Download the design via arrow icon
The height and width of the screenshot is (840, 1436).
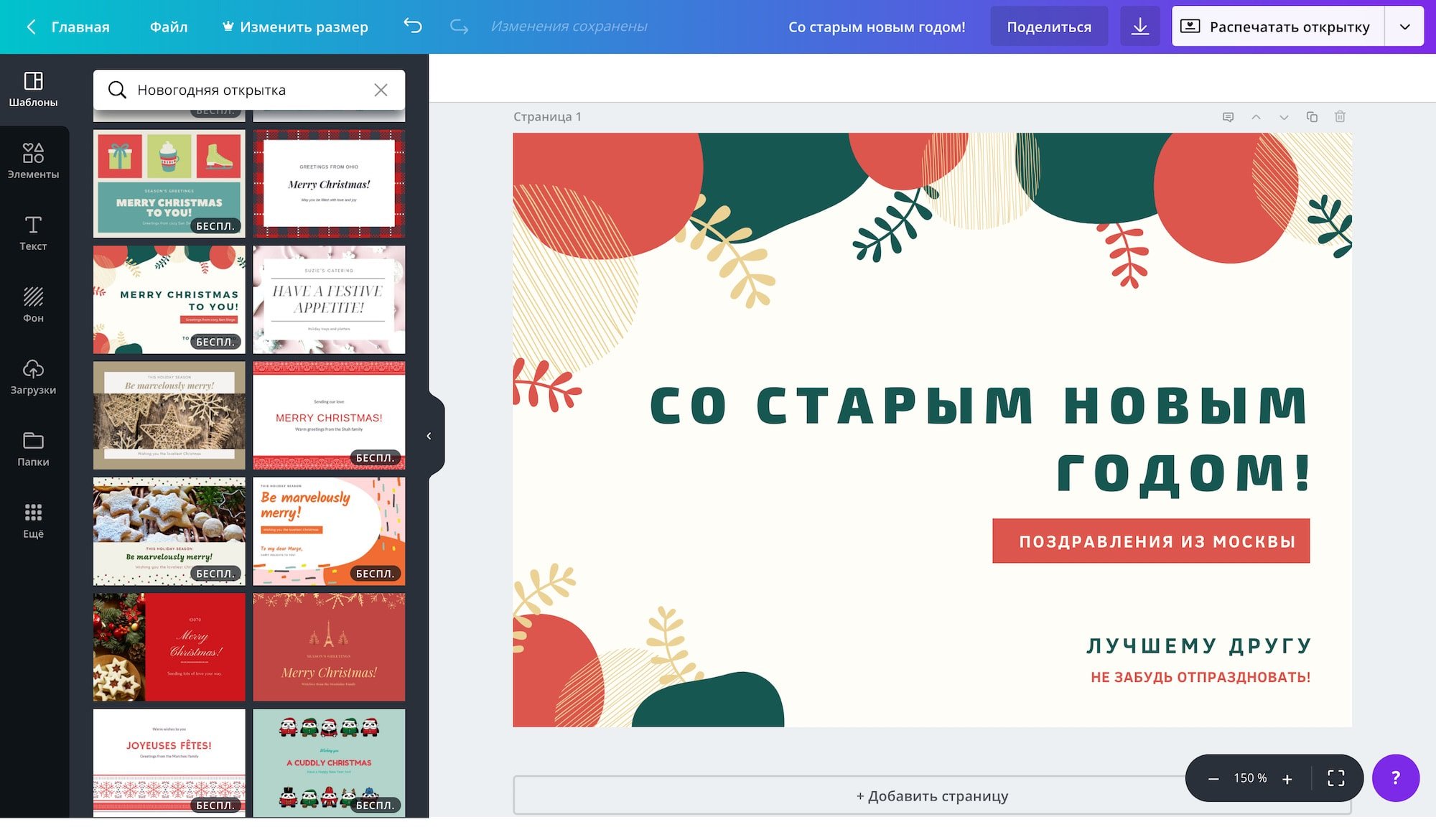[x=1140, y=27]
